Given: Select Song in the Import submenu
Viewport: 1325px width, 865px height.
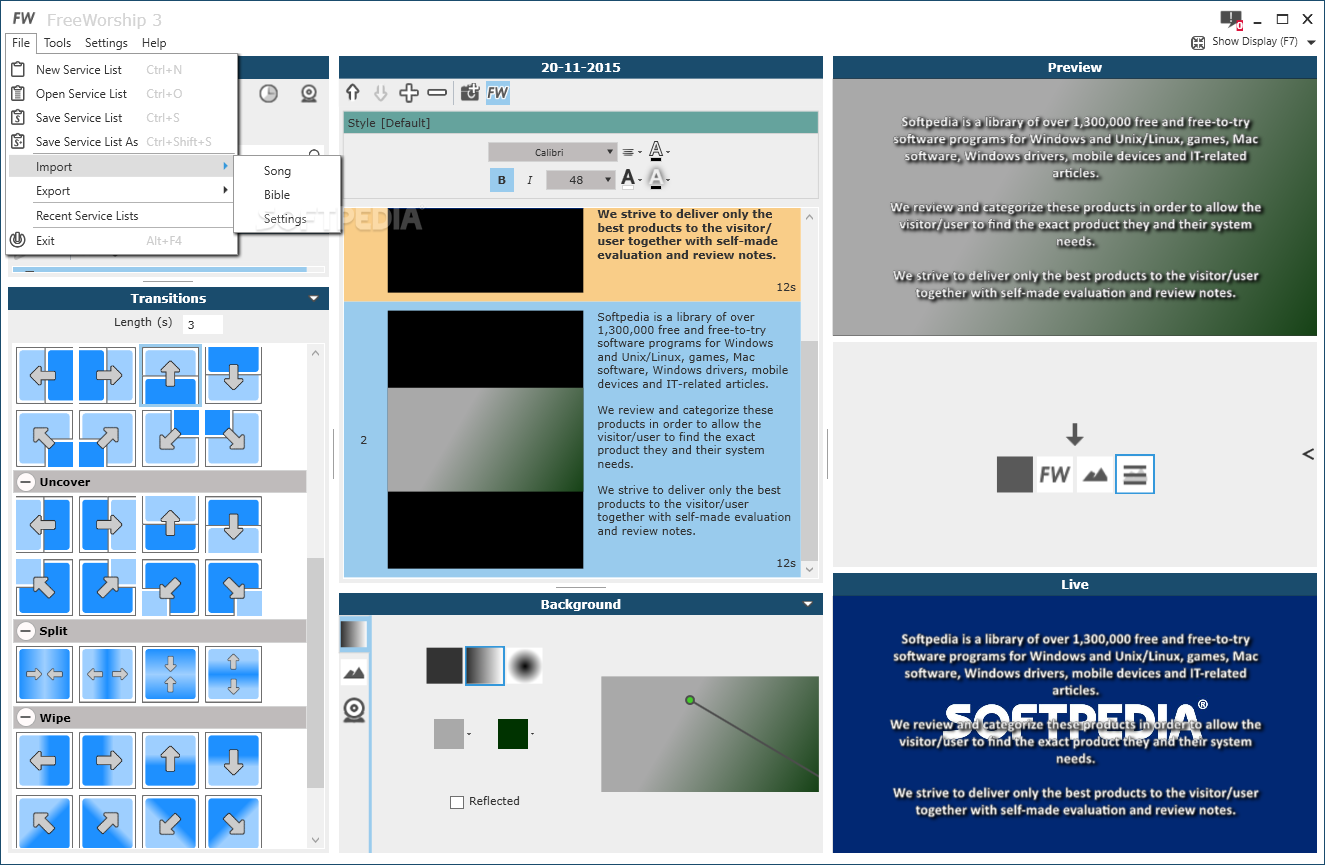Looking at the screenshot, I should [x=287, y=171].
